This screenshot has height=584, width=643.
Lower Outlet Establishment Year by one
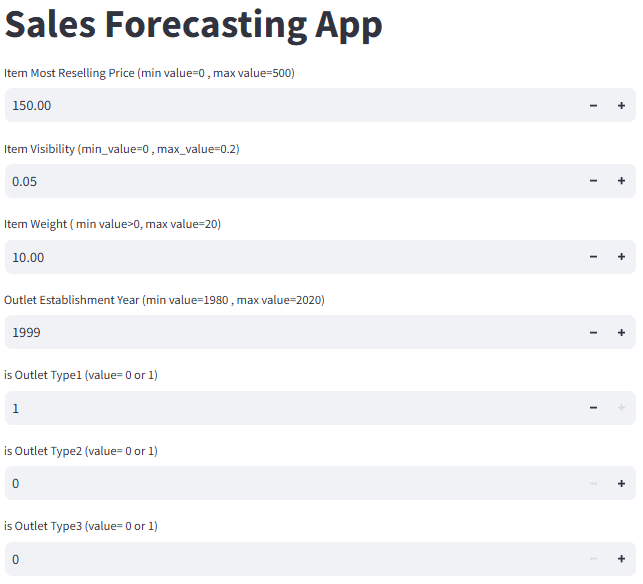point(593,332)
